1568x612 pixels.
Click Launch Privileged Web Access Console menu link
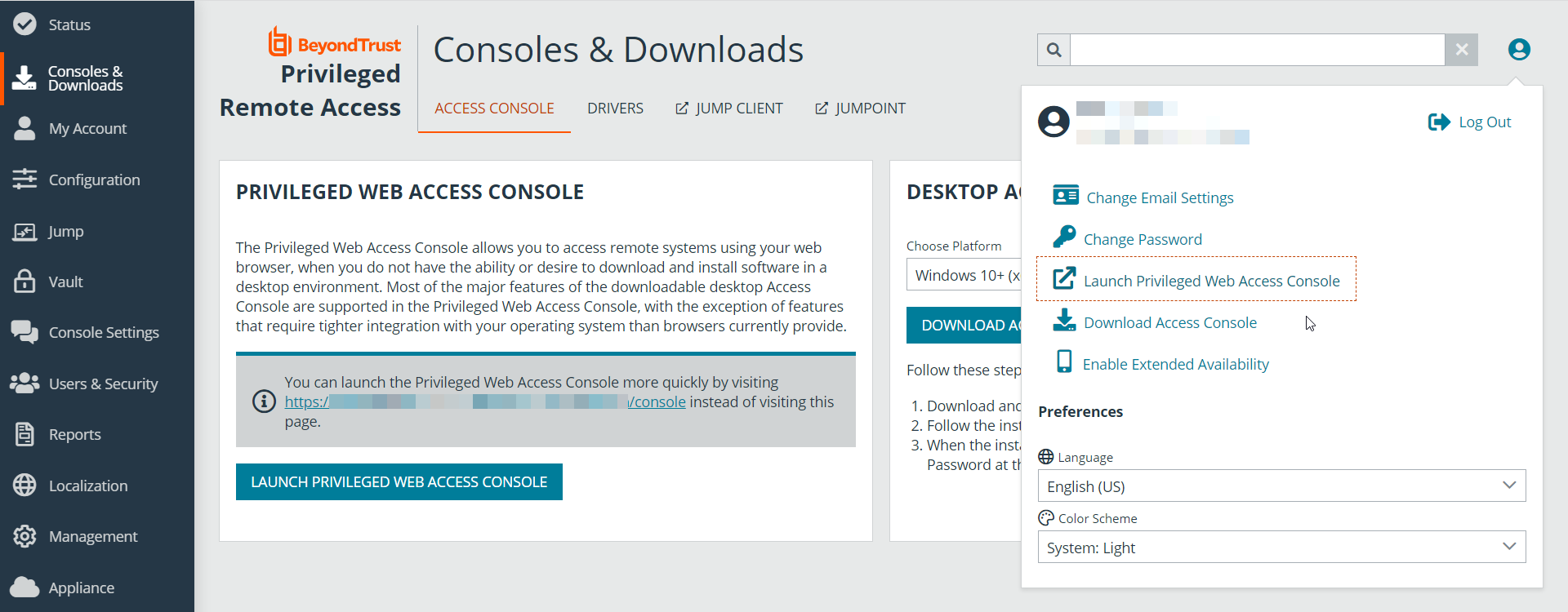(x=1211, y=281)
